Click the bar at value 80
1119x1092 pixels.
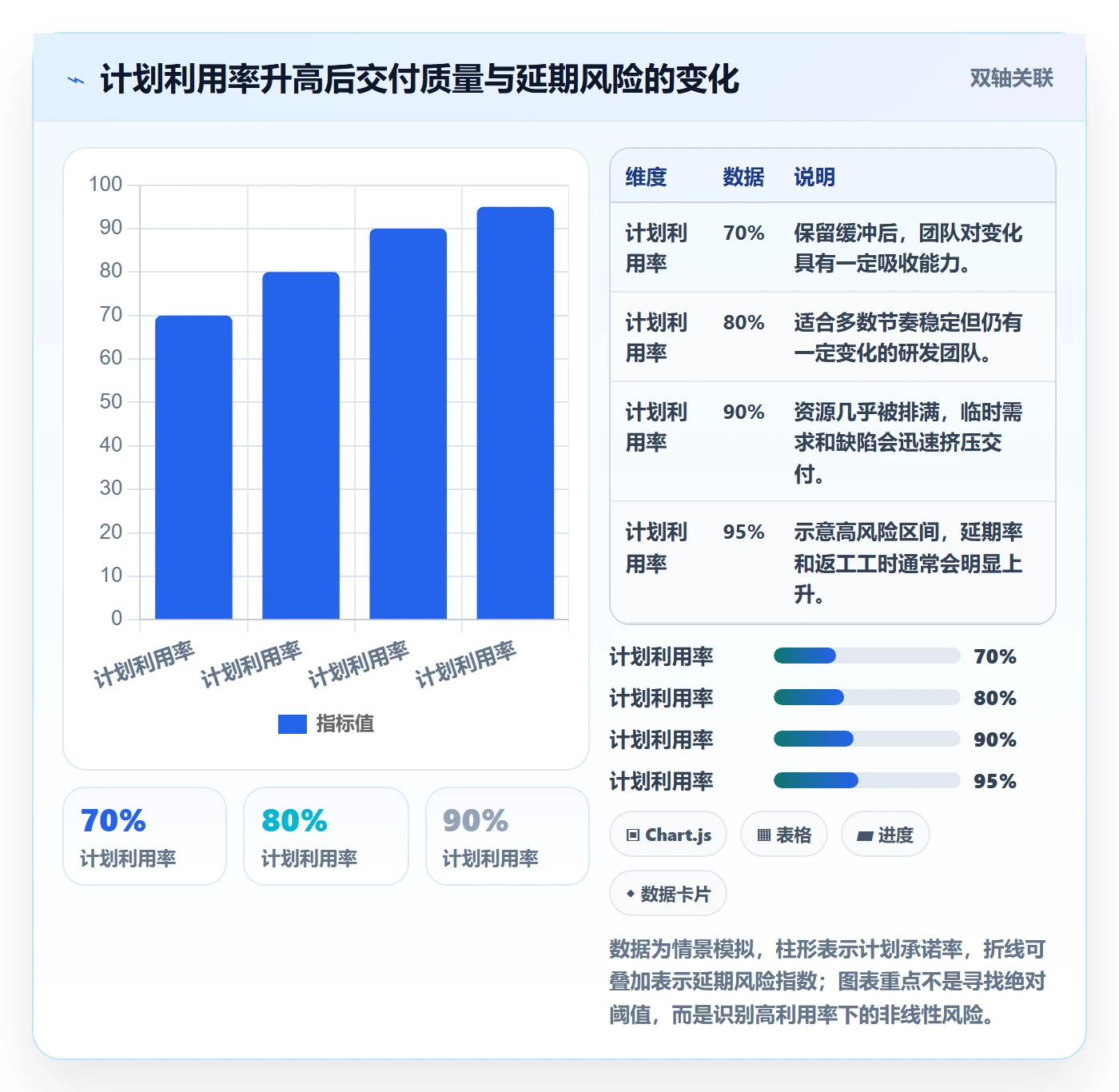tap(301, 446)
